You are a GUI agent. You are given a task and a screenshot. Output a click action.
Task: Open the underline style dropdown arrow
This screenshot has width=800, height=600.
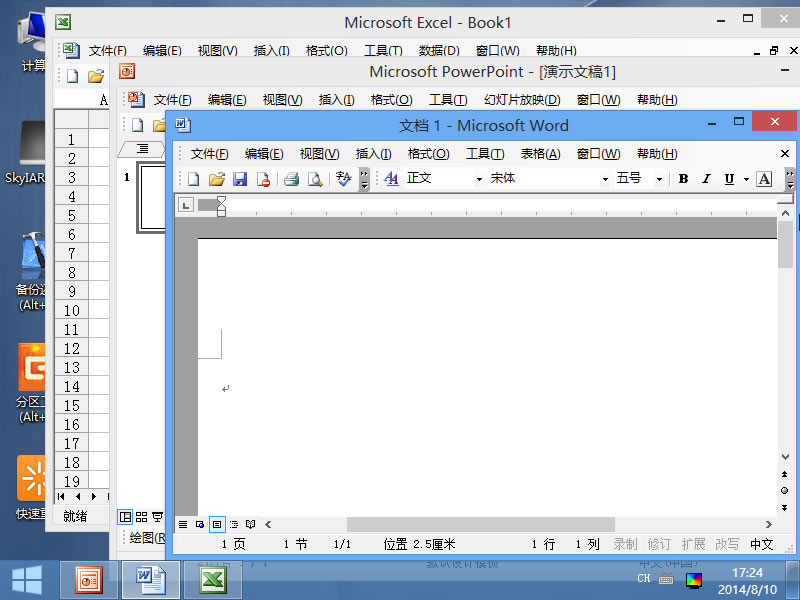click(x=746, y=179)
